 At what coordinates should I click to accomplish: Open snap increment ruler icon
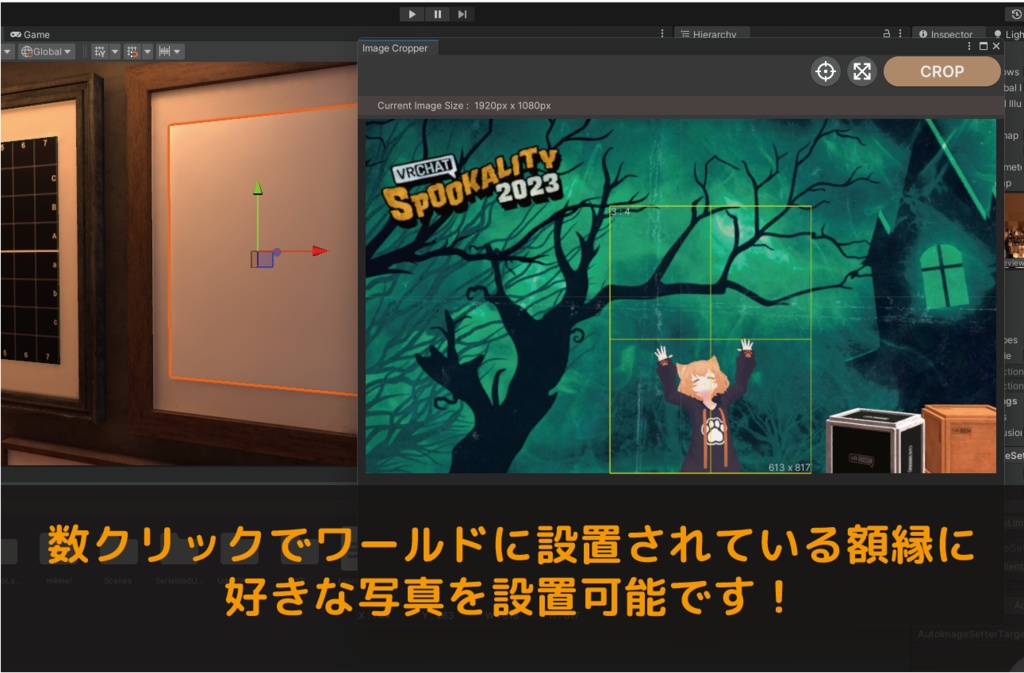[164, 52]
